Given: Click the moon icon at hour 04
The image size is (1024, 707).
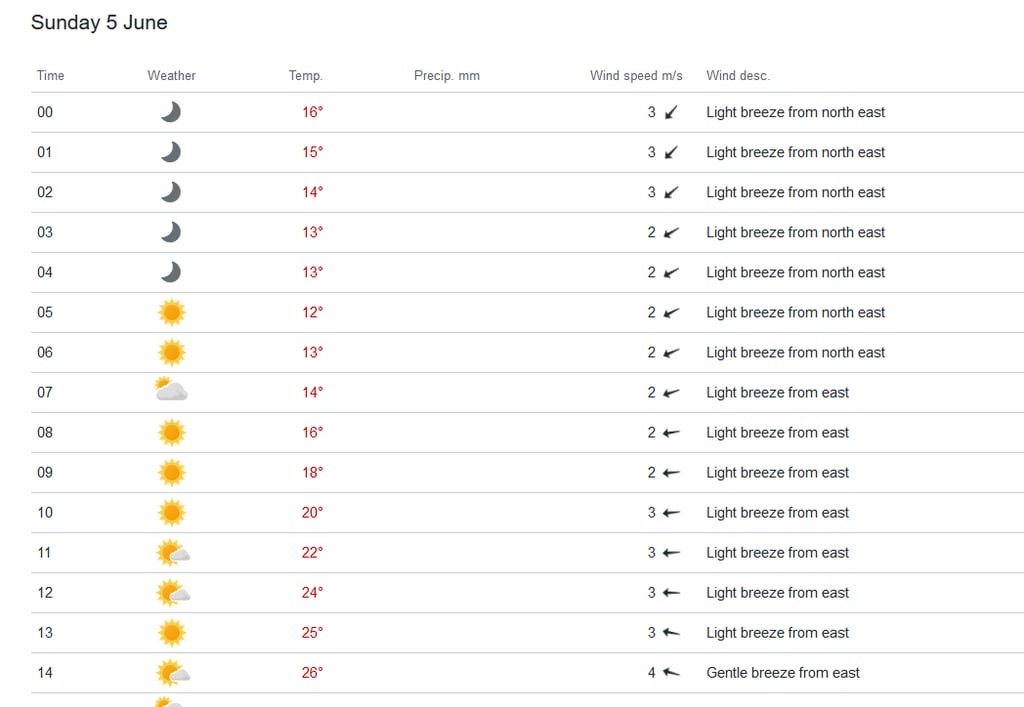Looking at the screenshot, I should pos(171,272).
